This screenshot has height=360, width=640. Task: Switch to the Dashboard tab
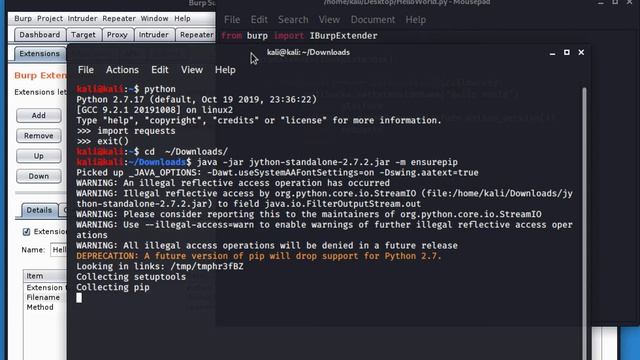[x=40, y=35]
